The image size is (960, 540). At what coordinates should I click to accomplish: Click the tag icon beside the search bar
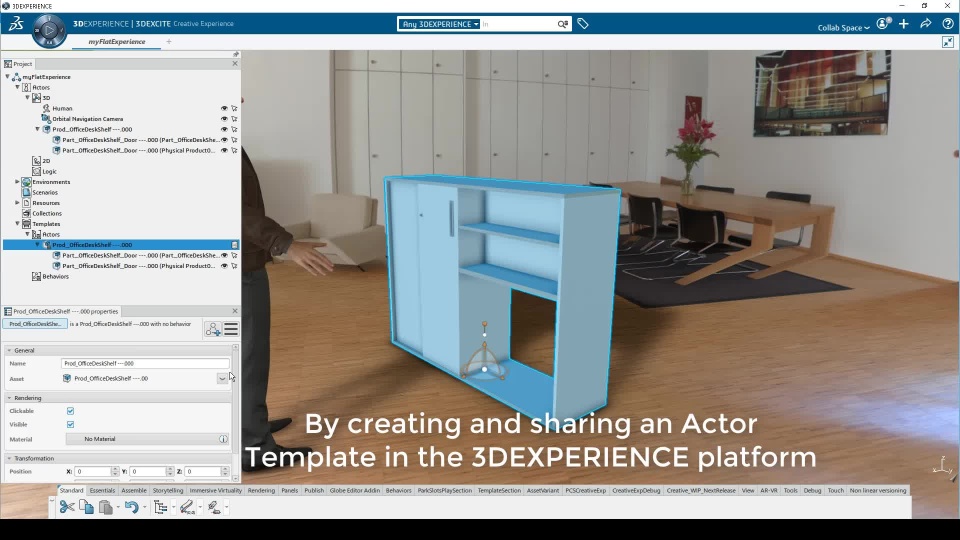[x=583, y=24]
